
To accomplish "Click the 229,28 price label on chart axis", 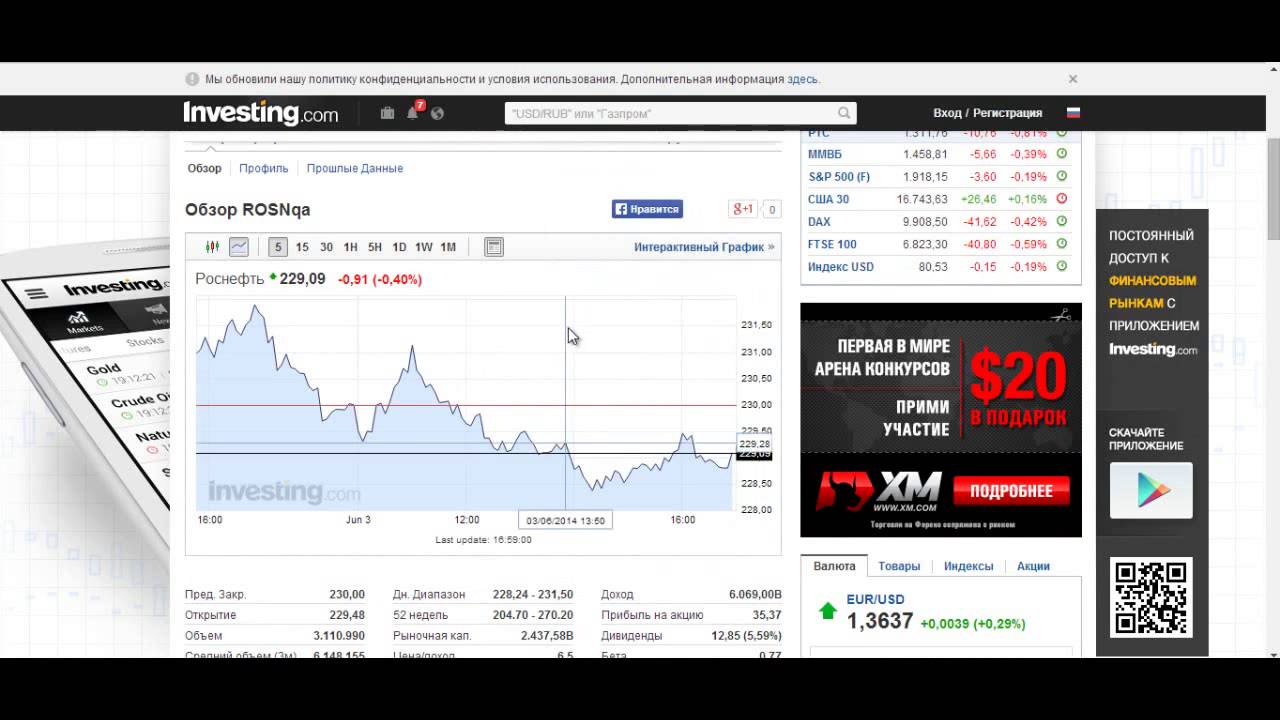I will 753,444.
